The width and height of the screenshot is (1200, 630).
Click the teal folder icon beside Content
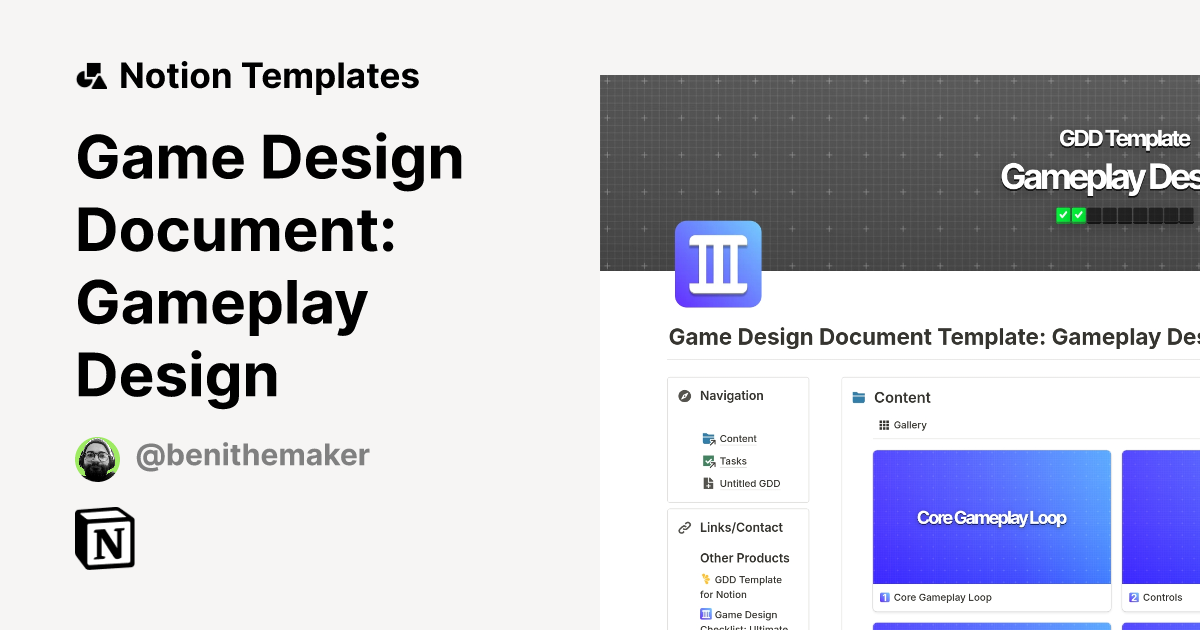click(x=858, y=397)
